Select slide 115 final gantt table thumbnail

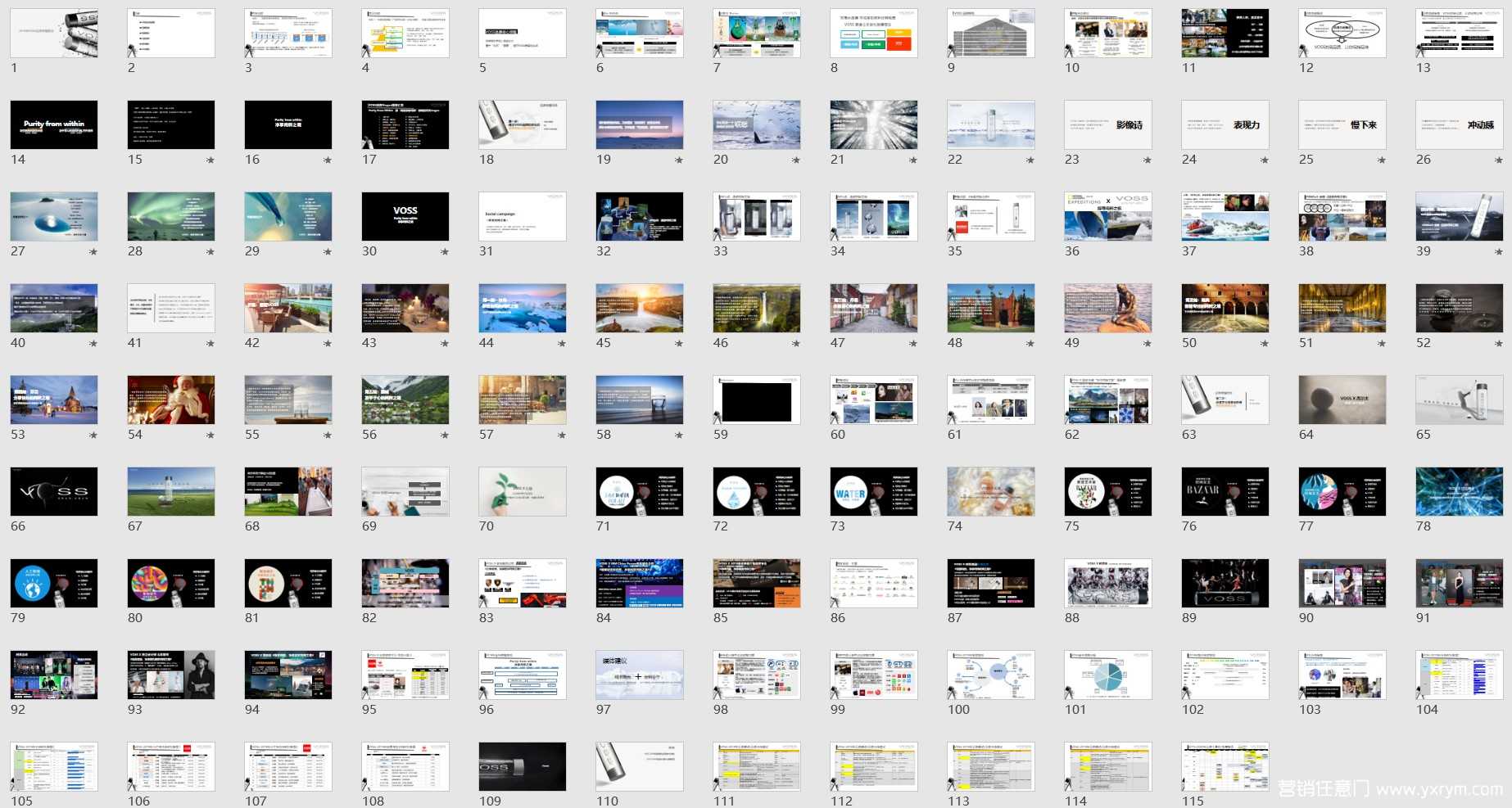[1225, 766]
